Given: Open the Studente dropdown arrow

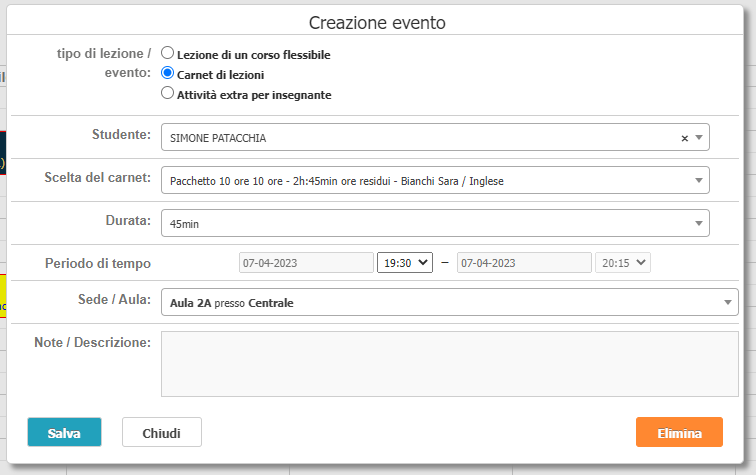Looking at the screenshot, I should click(699, 137).
